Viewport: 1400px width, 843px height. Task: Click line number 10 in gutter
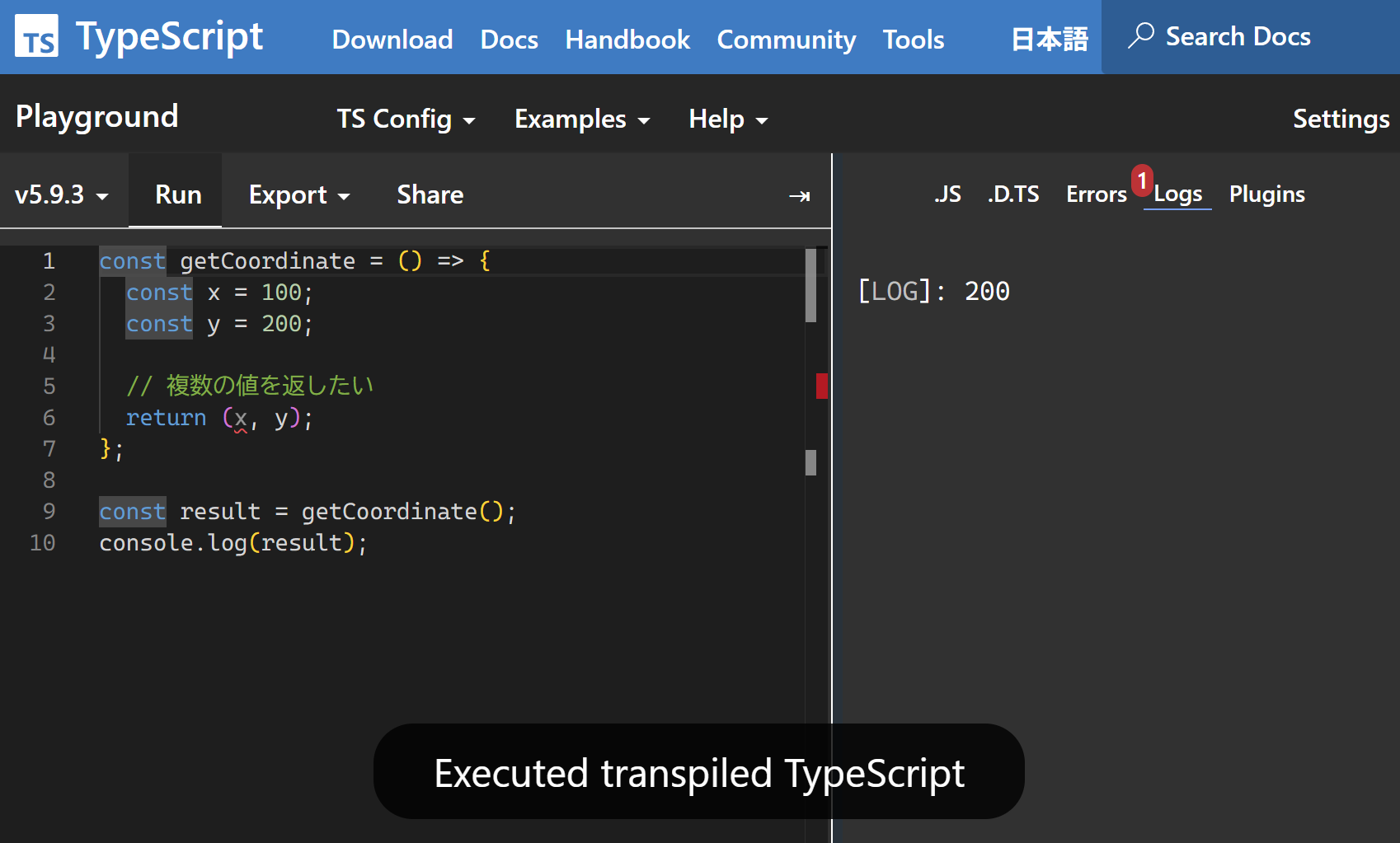click(x=43, y=543)
